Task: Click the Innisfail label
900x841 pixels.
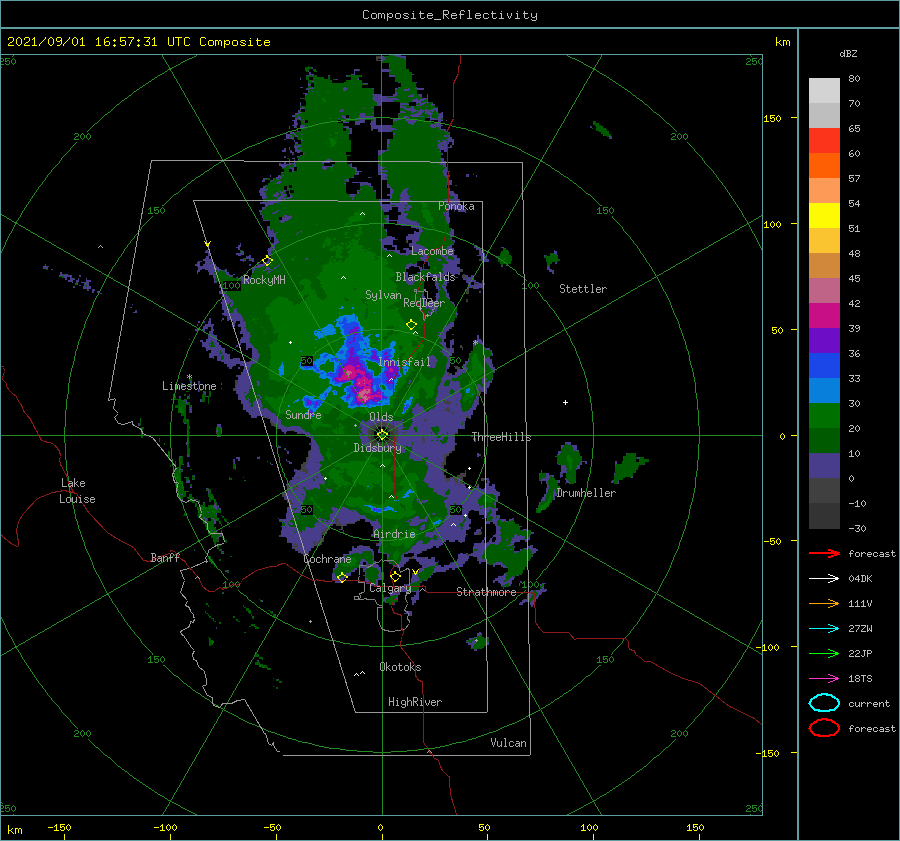Action: pos(404,362)
